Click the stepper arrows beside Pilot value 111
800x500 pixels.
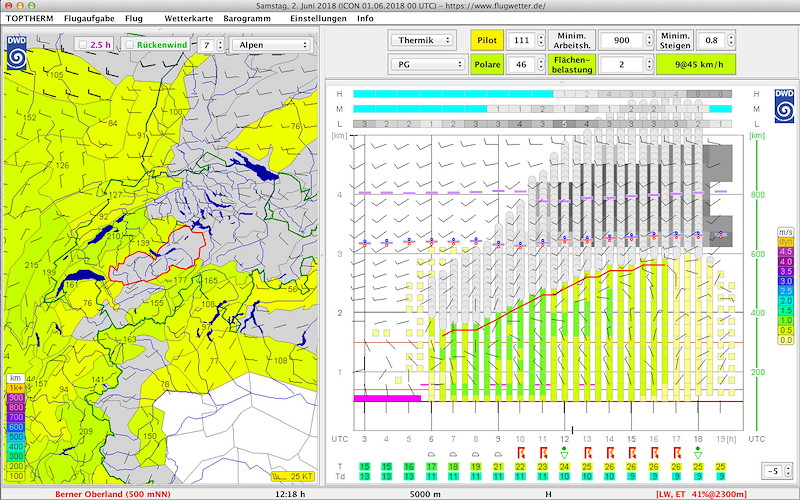coord(541,40)
